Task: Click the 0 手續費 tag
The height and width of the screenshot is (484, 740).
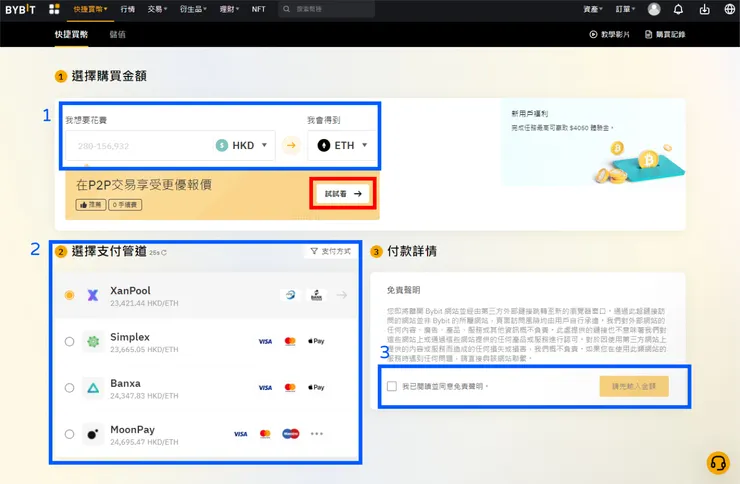Action: pyautogui.click(x=125, y=205)
